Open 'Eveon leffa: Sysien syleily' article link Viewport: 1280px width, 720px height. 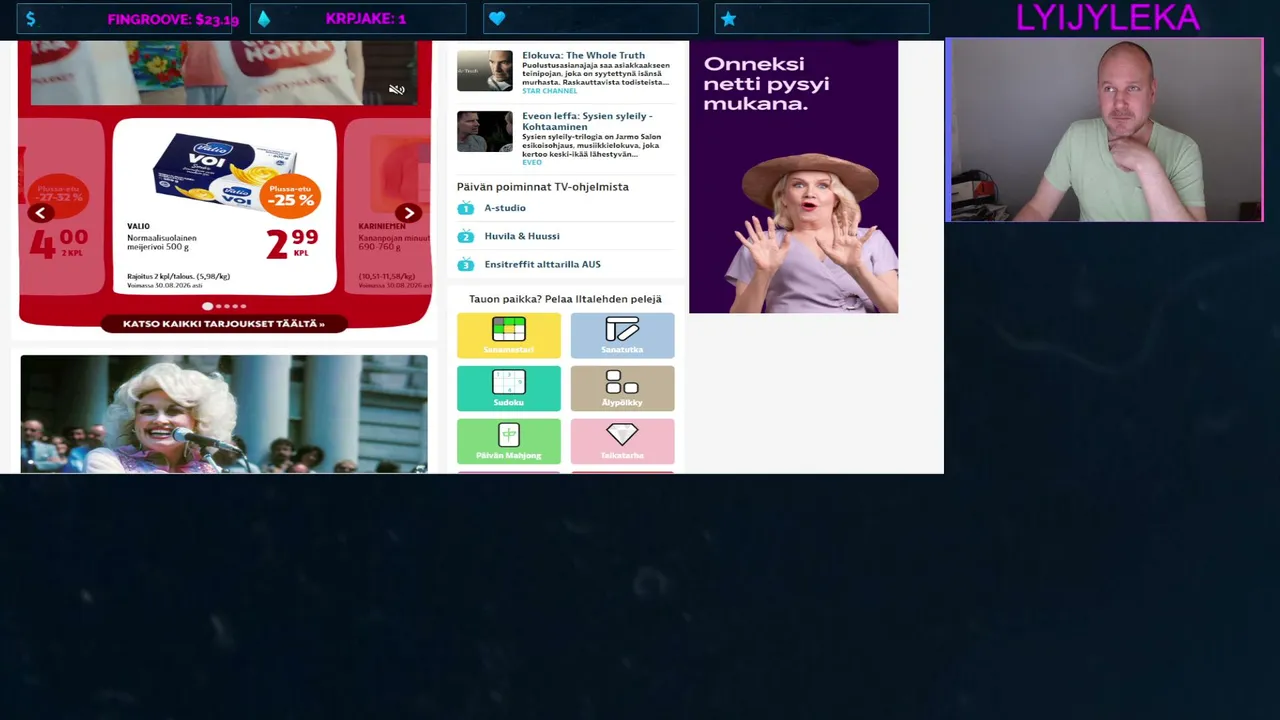[x=587, y=121]
